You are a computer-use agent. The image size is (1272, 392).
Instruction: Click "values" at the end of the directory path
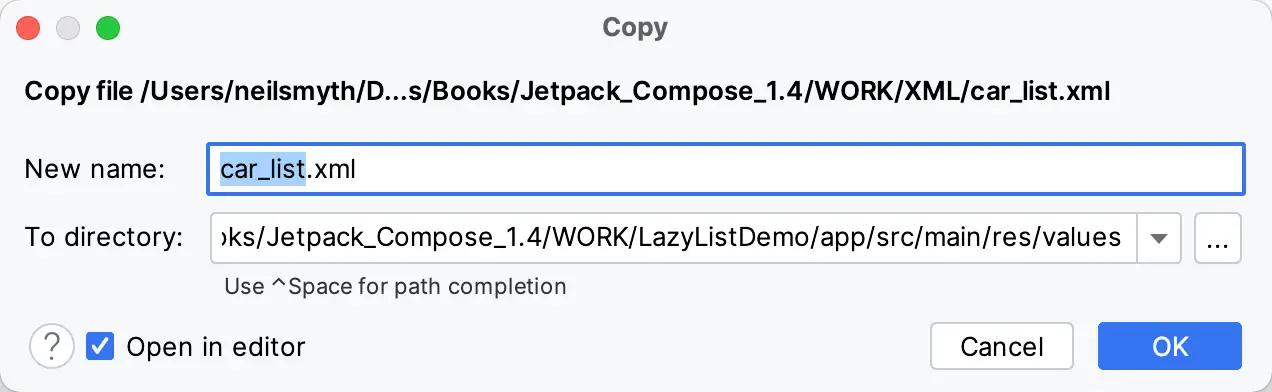(1086, 238)
